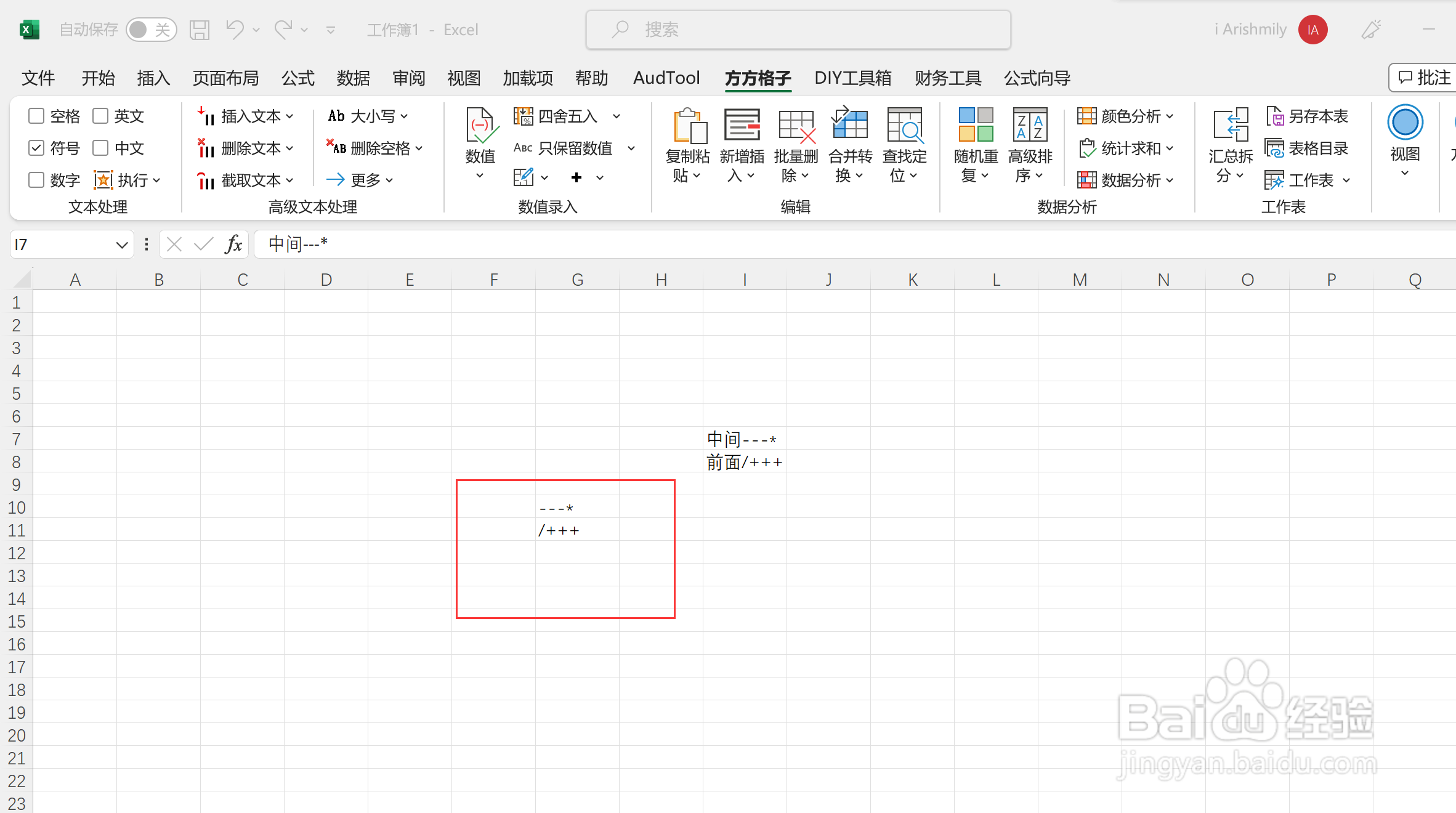The image size is (1456, 813).
Task: Switch to the 公式 tab
Action: click(297, 78)
